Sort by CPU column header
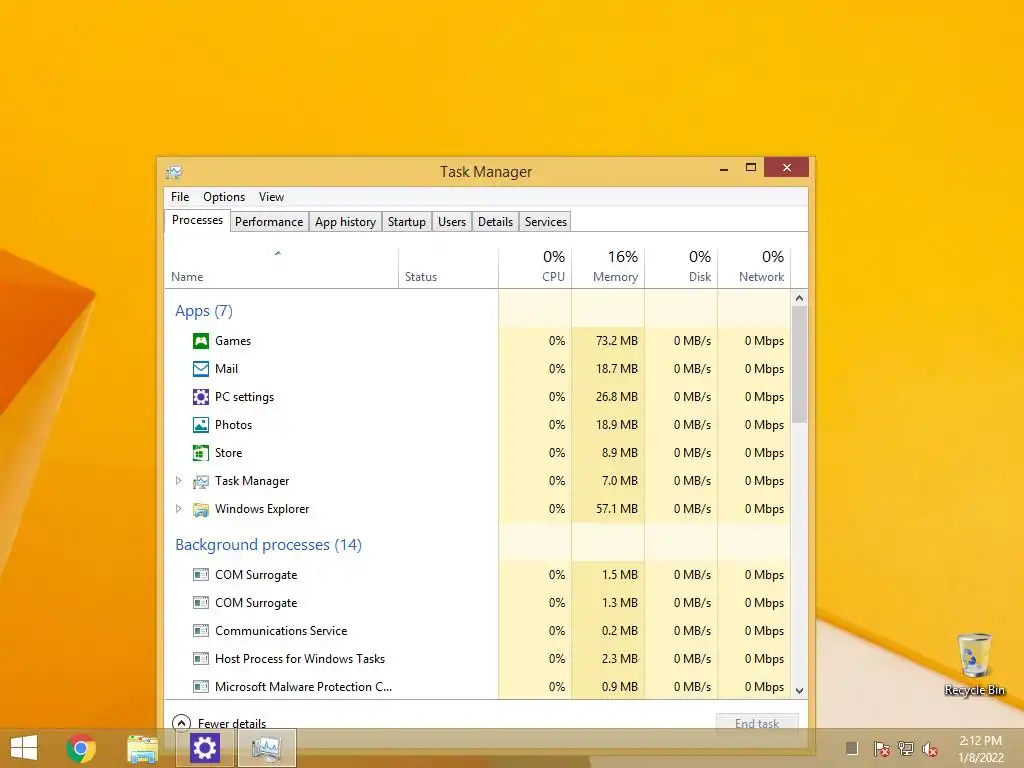 point(536,268)
